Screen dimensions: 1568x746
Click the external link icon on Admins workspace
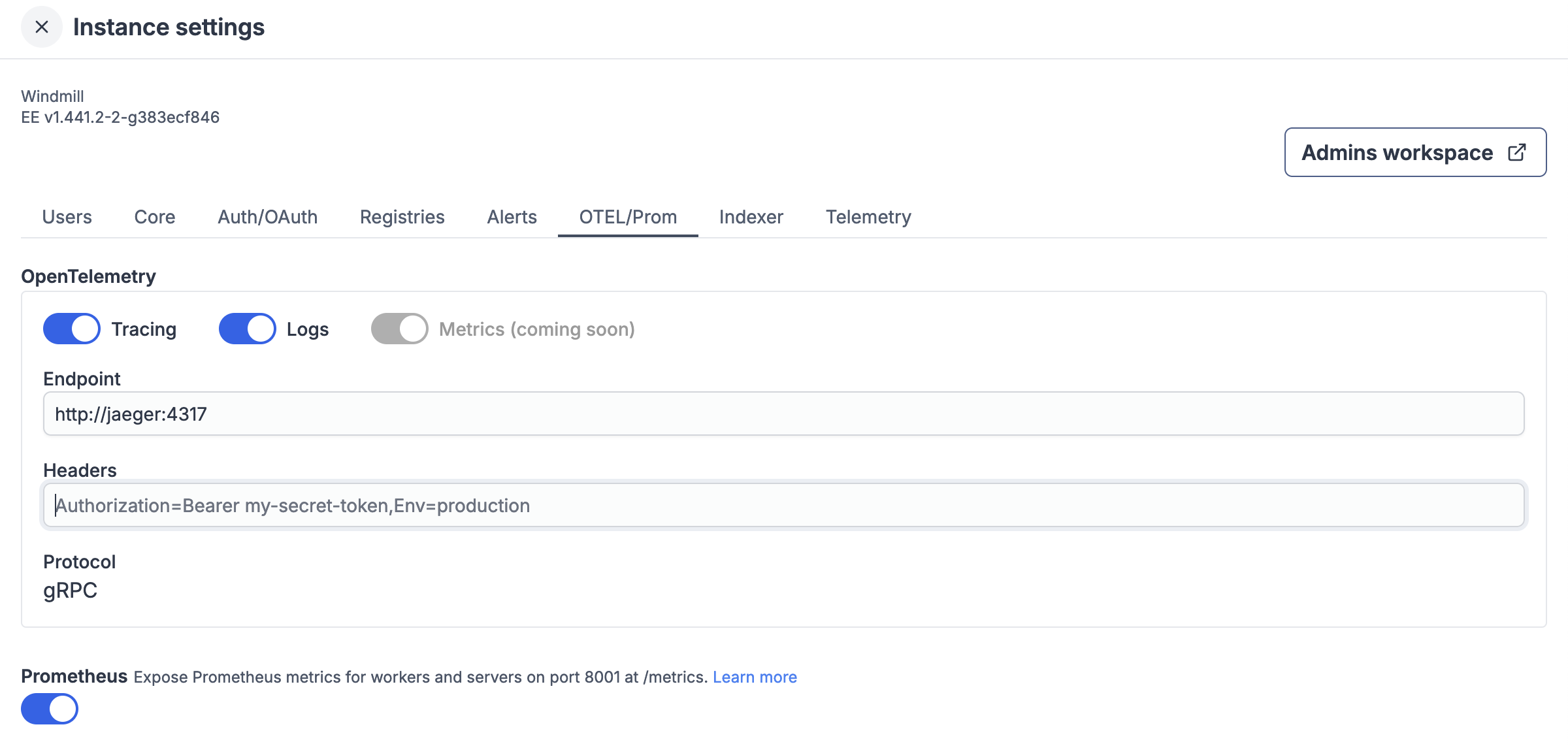[x=1516, y=152]
